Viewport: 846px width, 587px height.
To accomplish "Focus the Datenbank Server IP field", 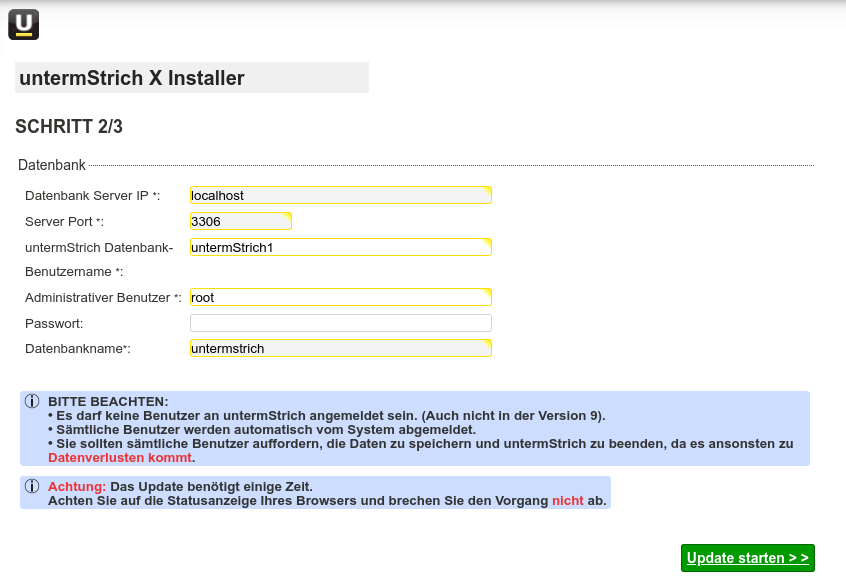I will pos(340,196).
